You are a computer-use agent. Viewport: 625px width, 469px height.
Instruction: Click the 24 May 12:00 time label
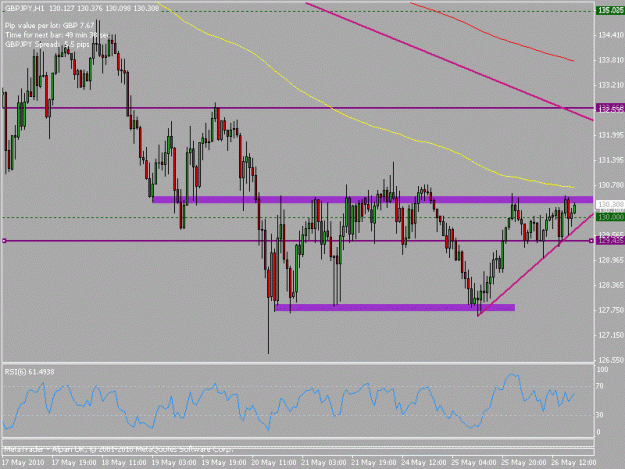(424, 463)
